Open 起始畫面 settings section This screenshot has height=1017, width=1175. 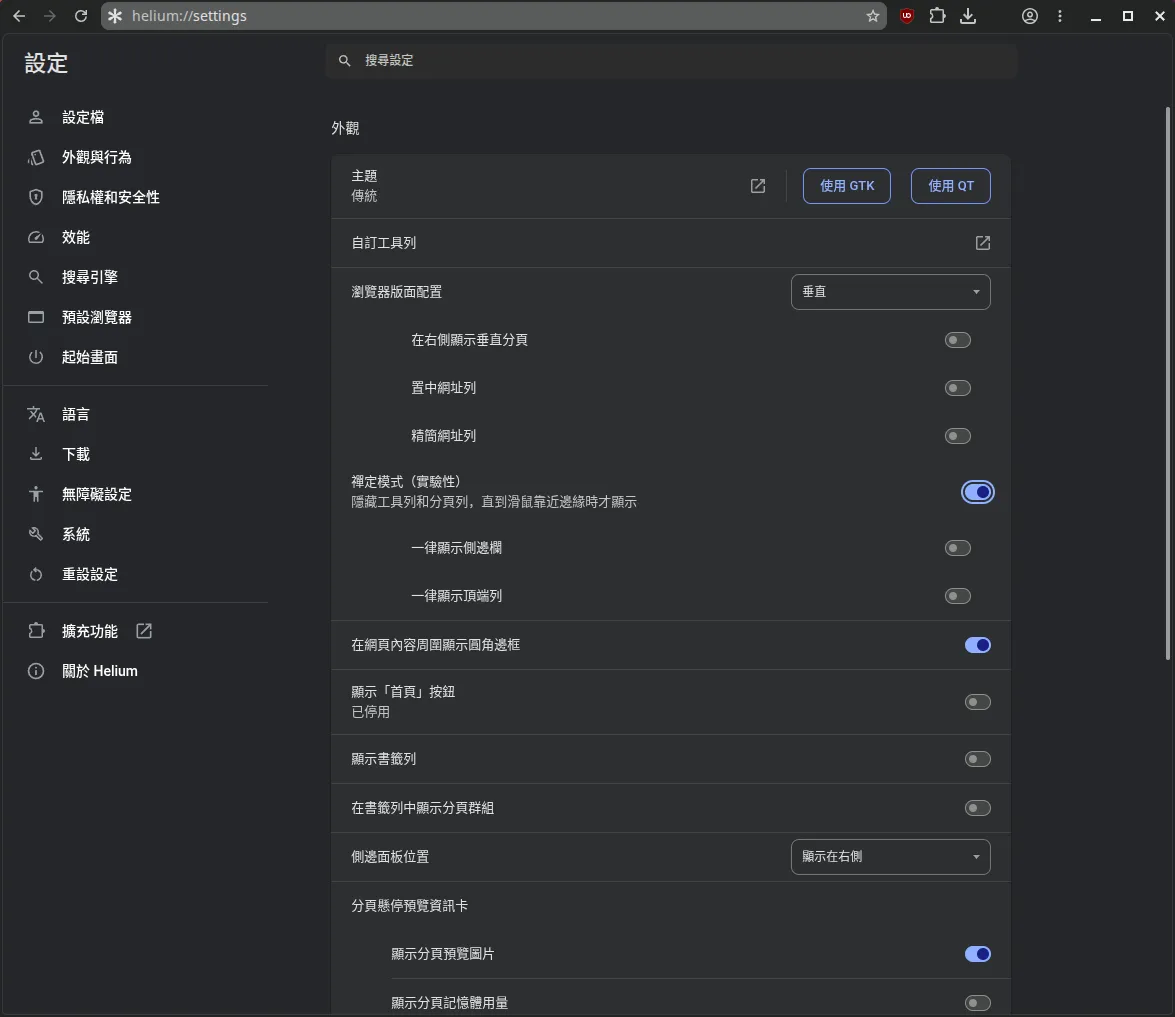[x=89, y=357]
